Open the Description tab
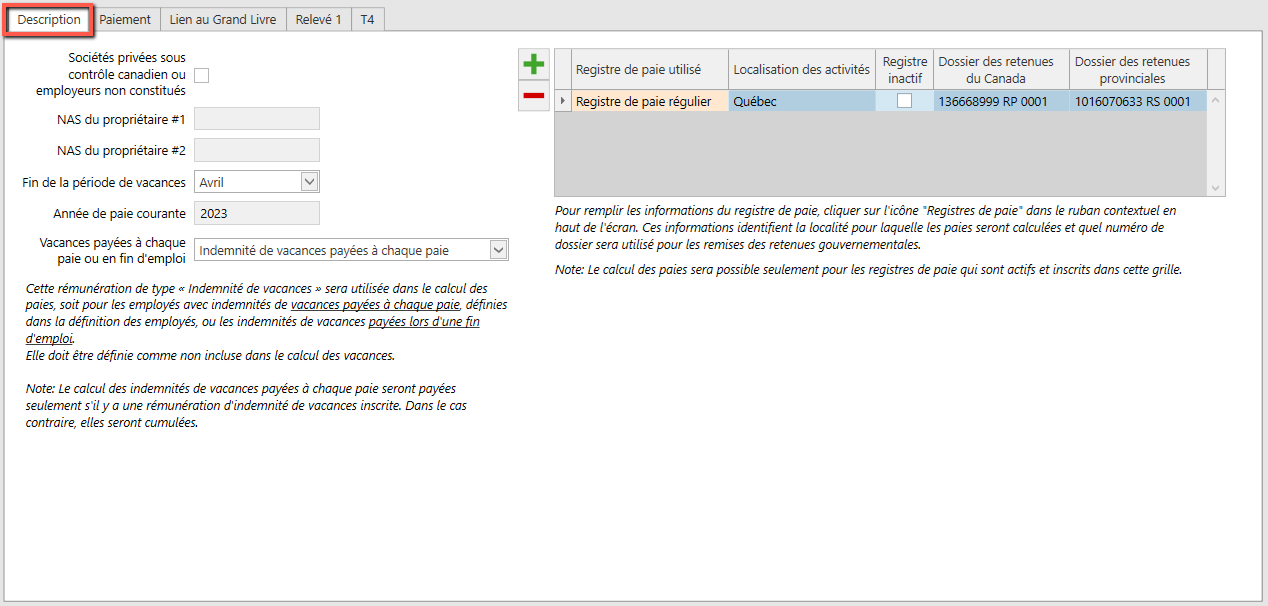The image size is (1268, 606). 49,19
